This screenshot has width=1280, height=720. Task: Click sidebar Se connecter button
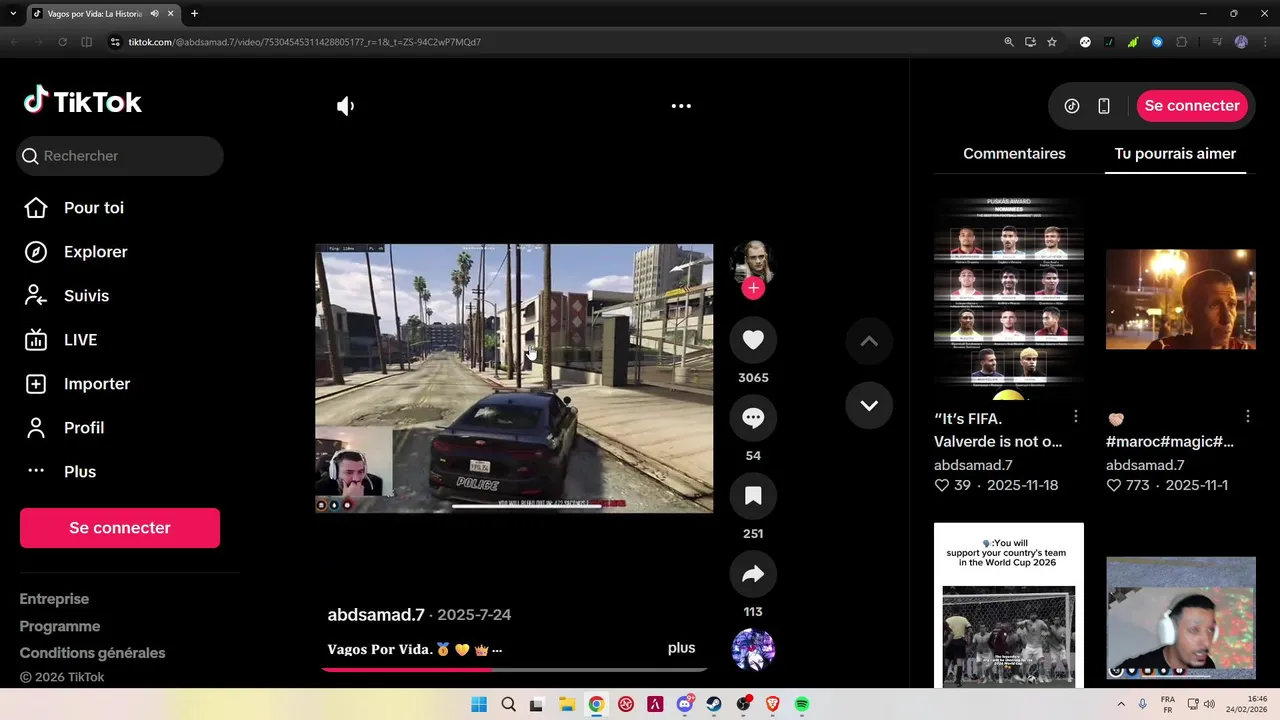(120, 528)
